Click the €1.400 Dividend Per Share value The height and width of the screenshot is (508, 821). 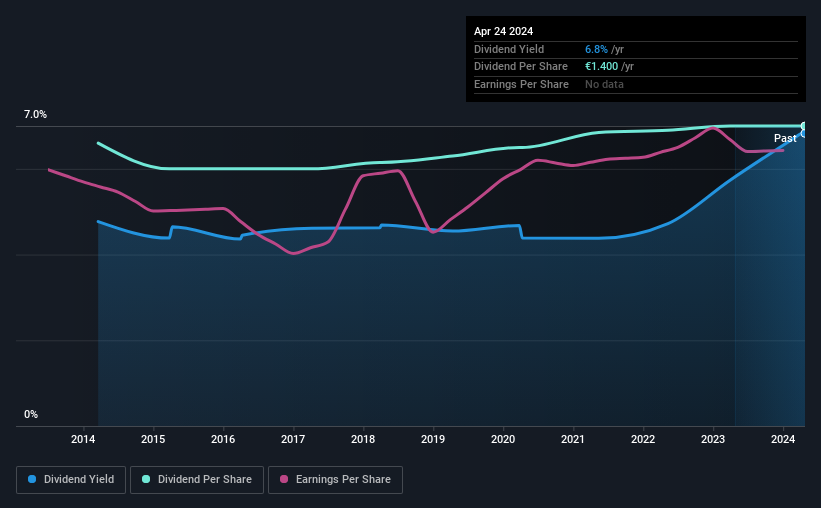(602, 67)
